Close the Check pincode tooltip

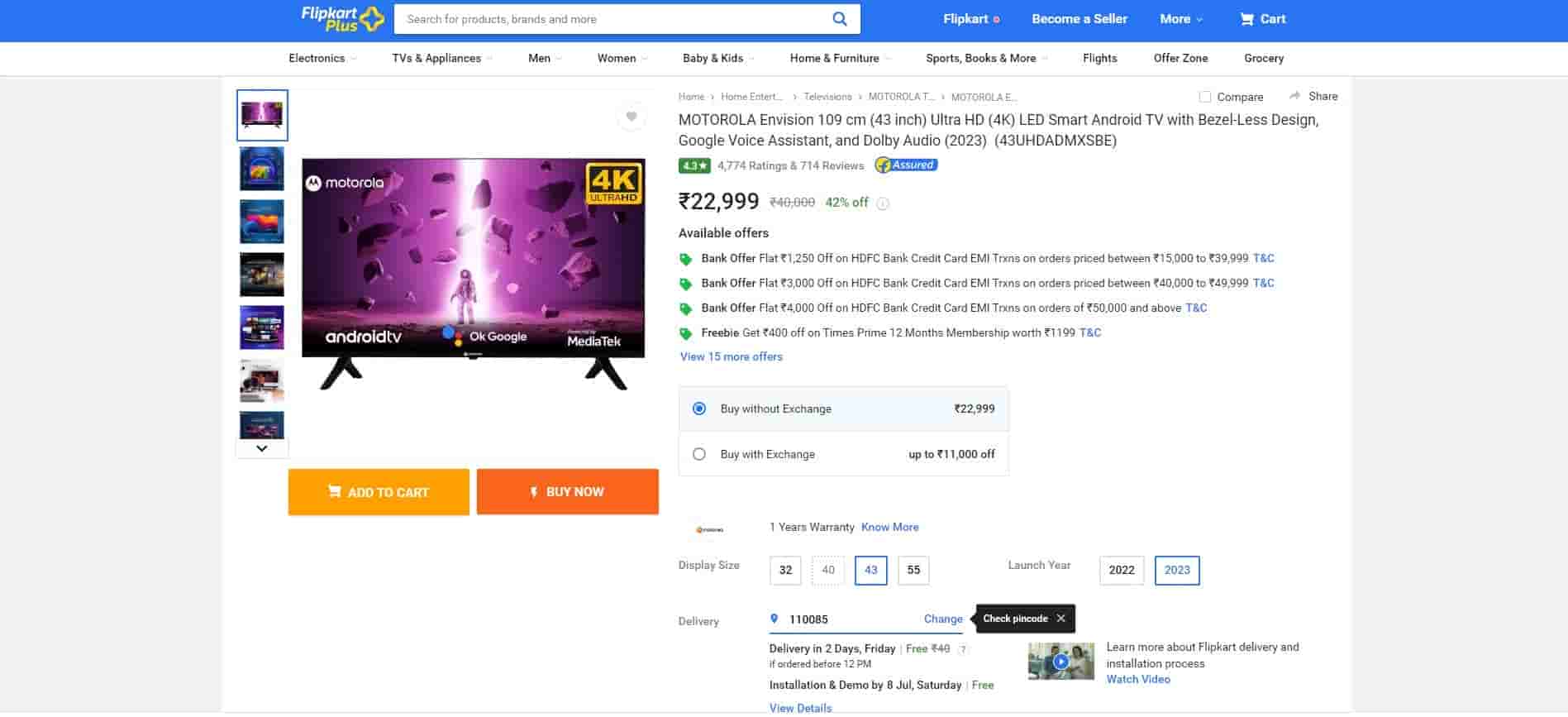point(1060,619)
